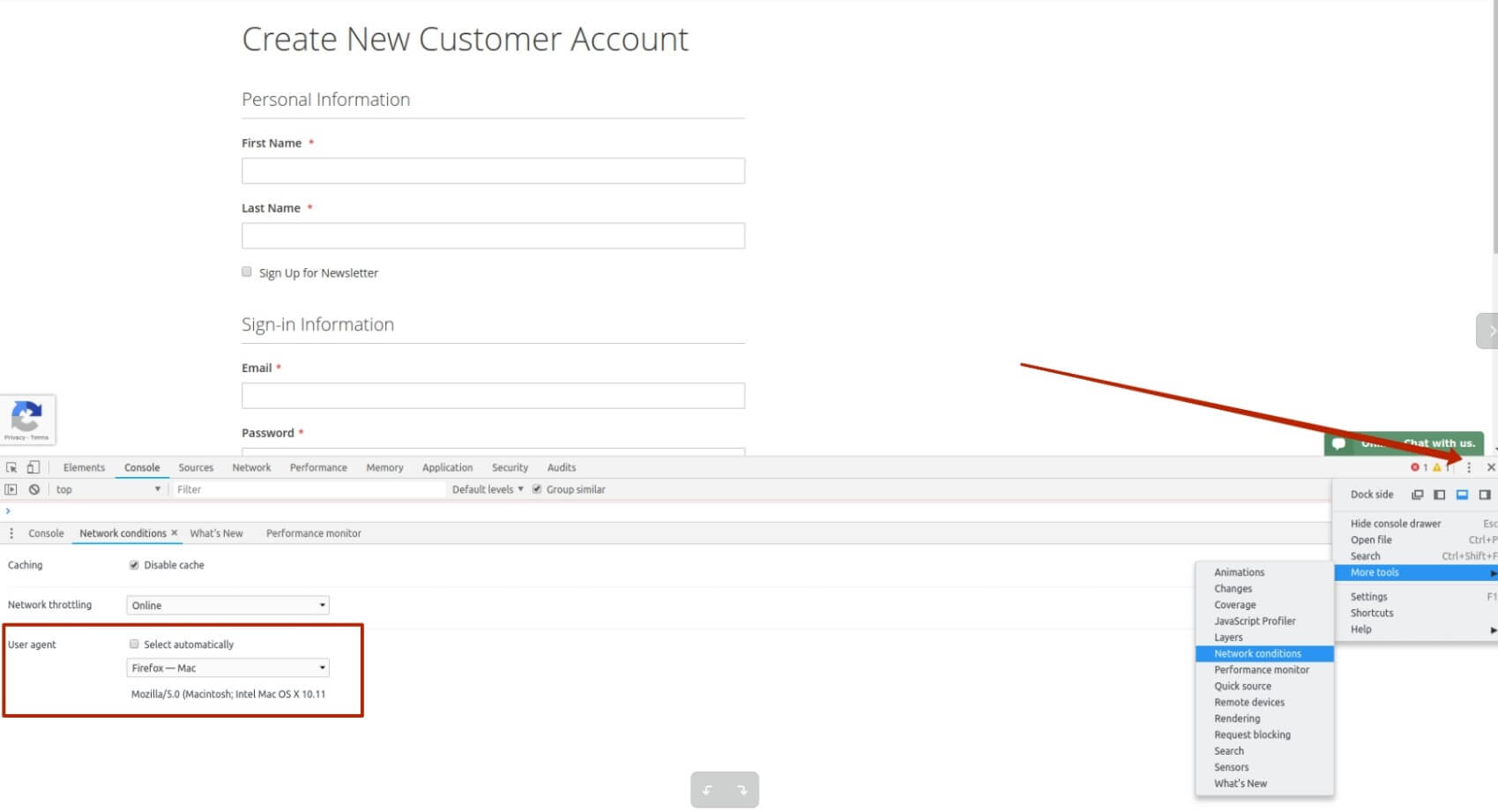Dock DevTools to the right side

(x=1485, y=495)
